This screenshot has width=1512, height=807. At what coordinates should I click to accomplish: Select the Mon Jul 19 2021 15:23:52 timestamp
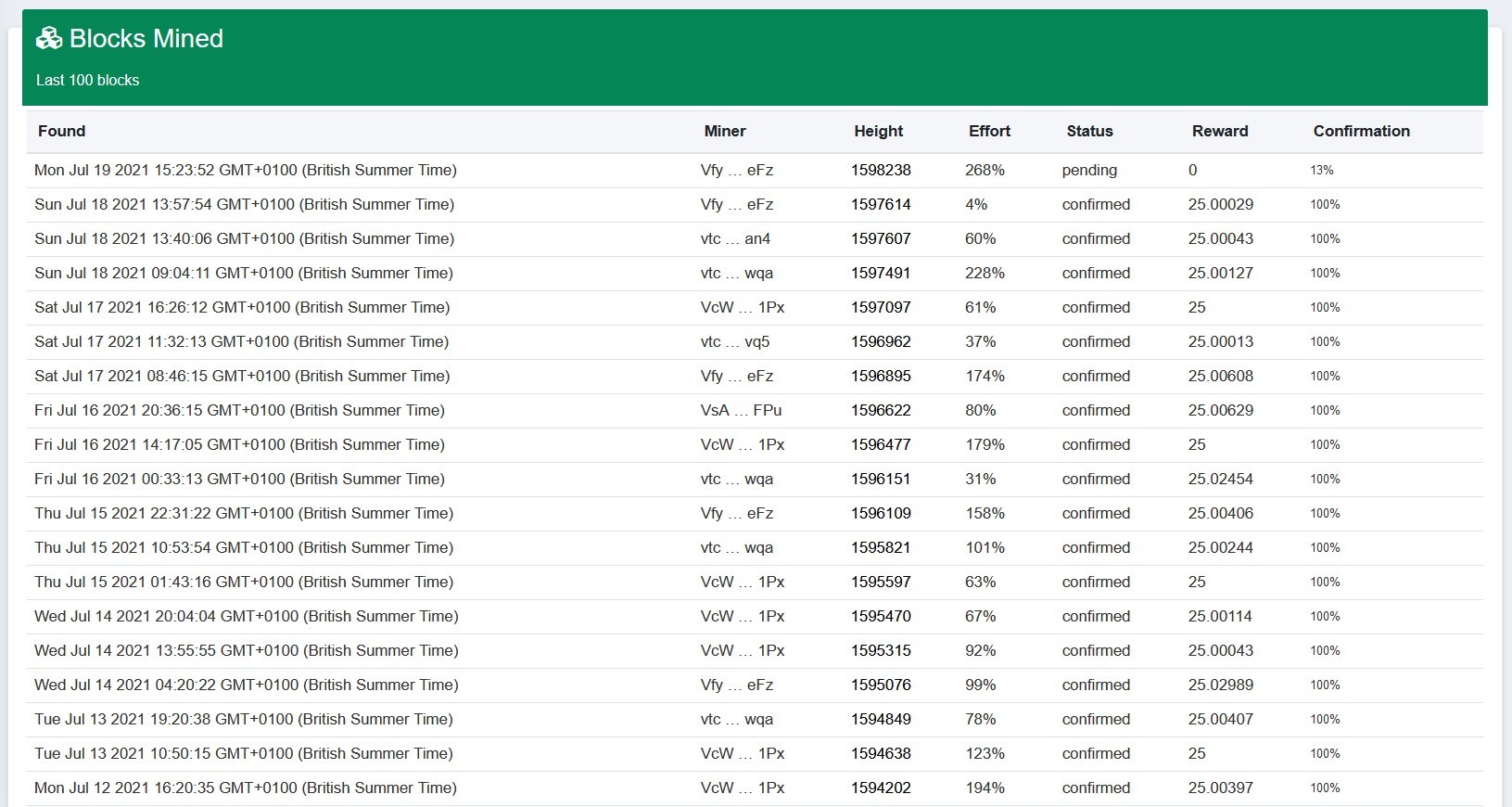(x=246, y=170)
